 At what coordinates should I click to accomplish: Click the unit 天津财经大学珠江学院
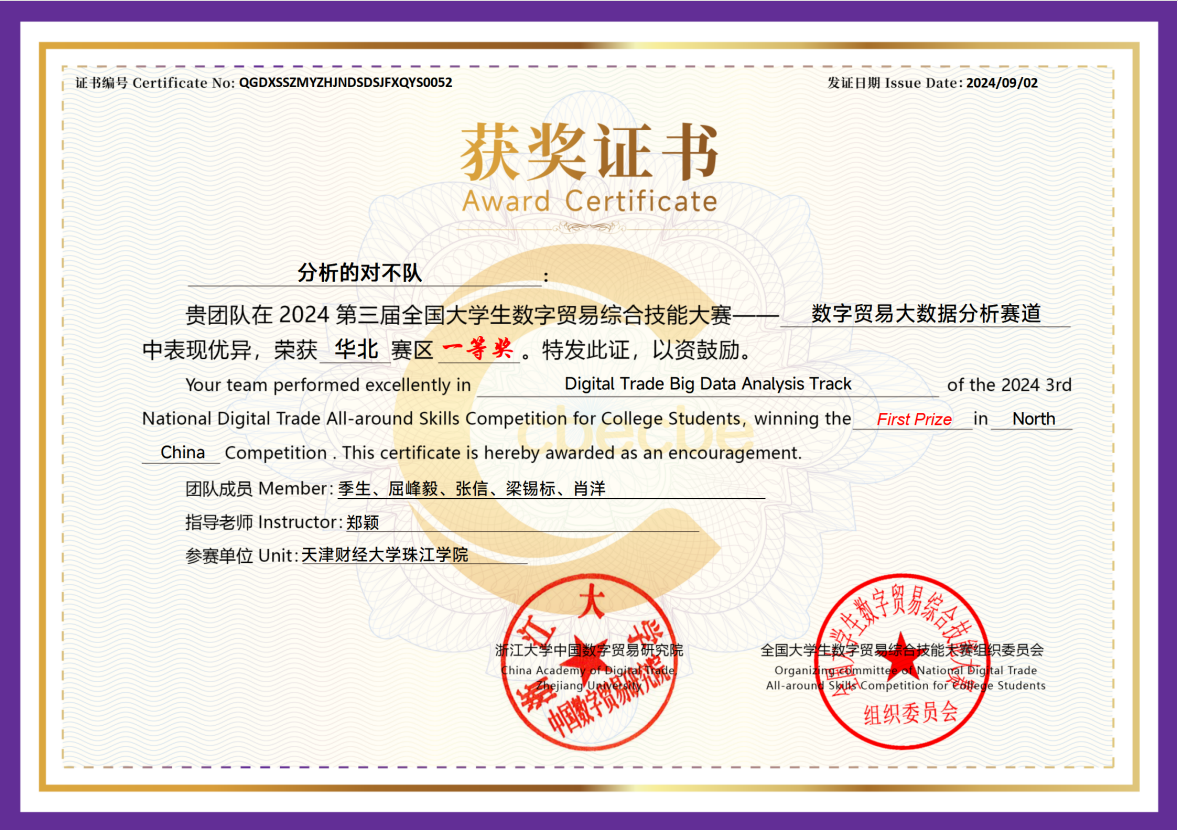(385, 555)
